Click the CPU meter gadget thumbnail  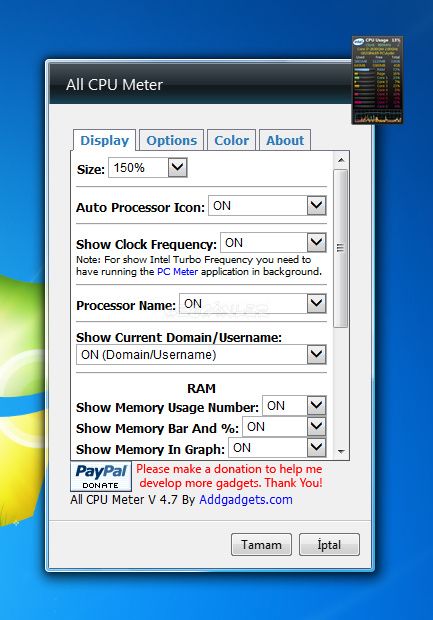point(377,80)
